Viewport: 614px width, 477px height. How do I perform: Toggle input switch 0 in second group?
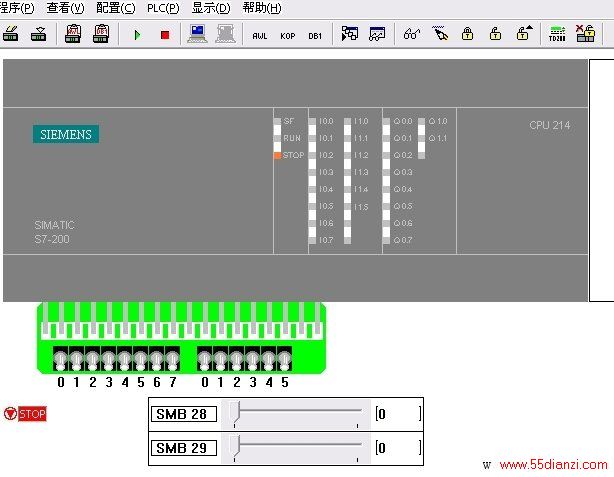(204, 359)
